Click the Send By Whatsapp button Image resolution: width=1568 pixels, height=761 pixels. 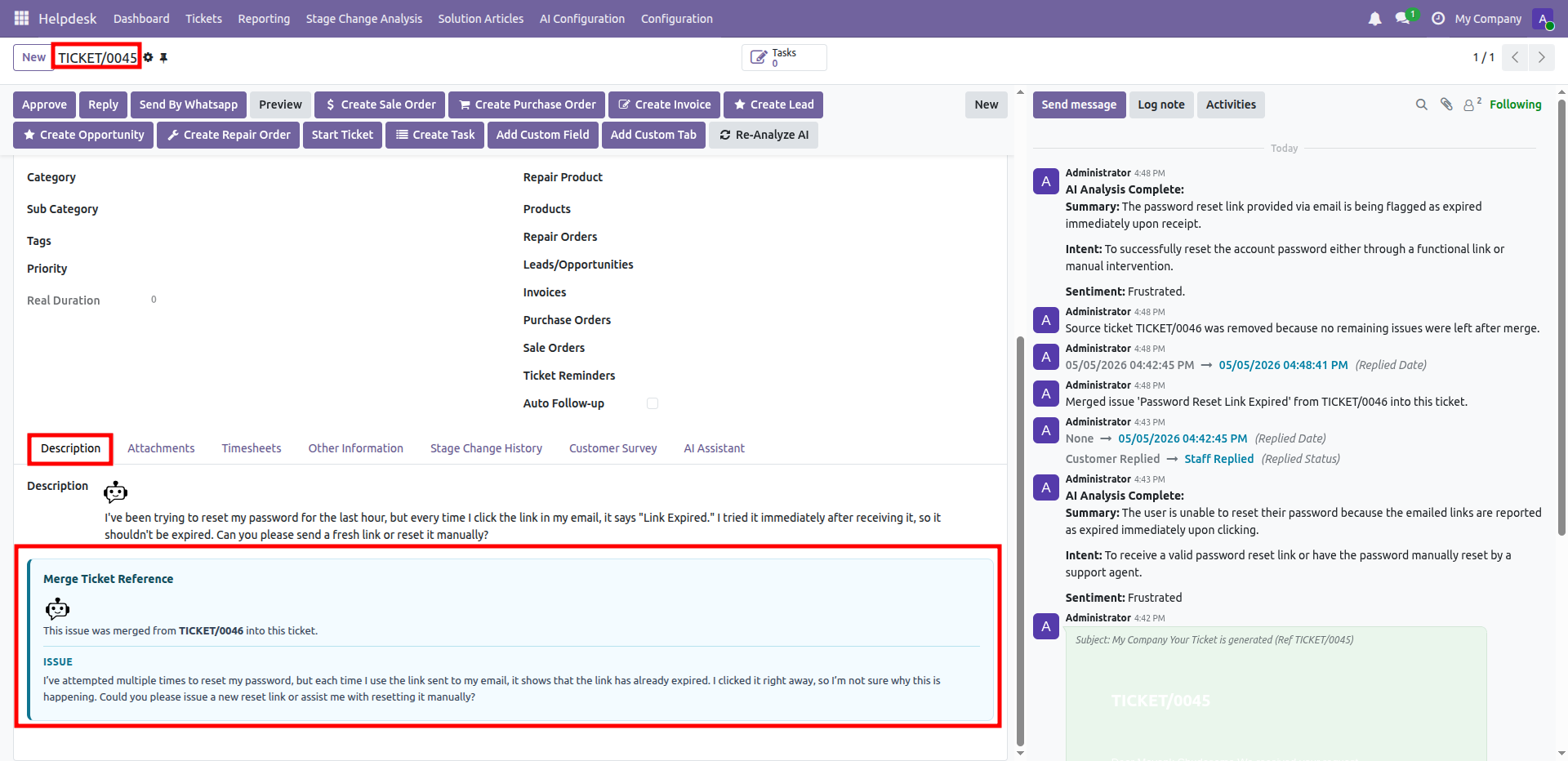(x=189, y=105)
